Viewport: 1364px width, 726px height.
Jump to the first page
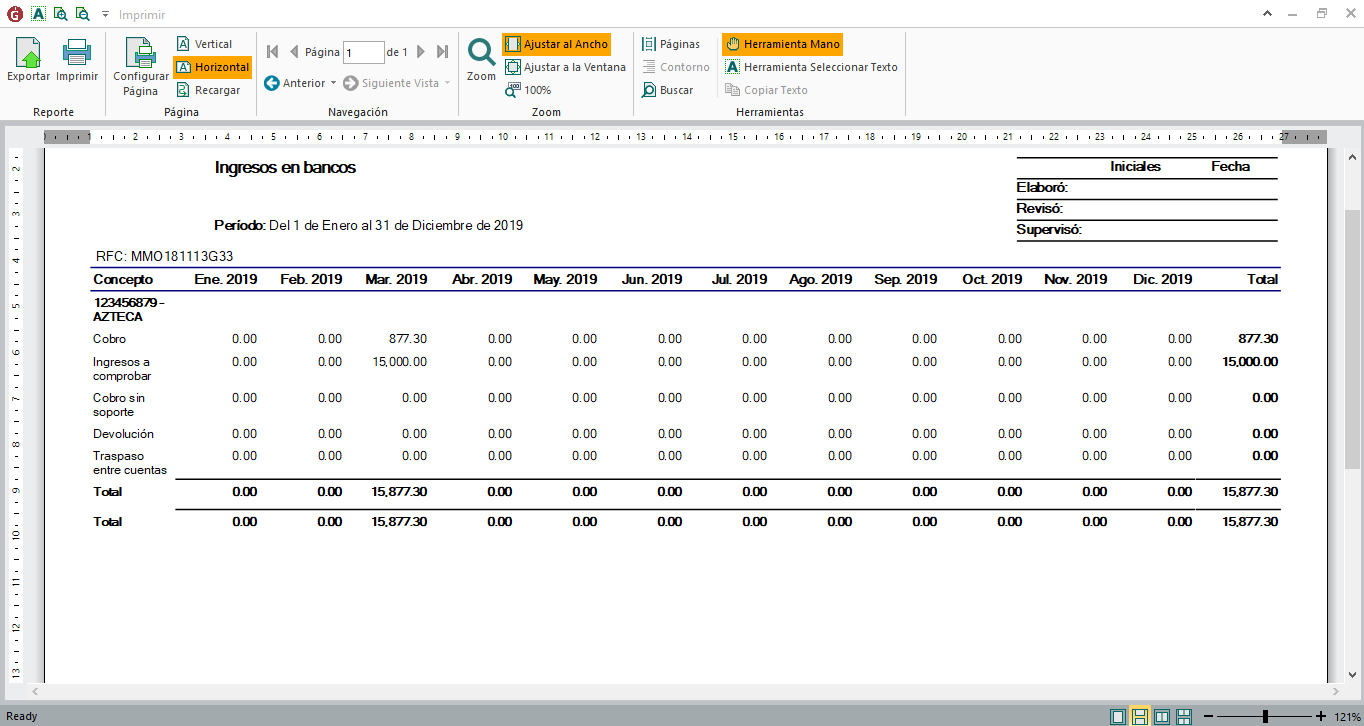coord(272,52)
